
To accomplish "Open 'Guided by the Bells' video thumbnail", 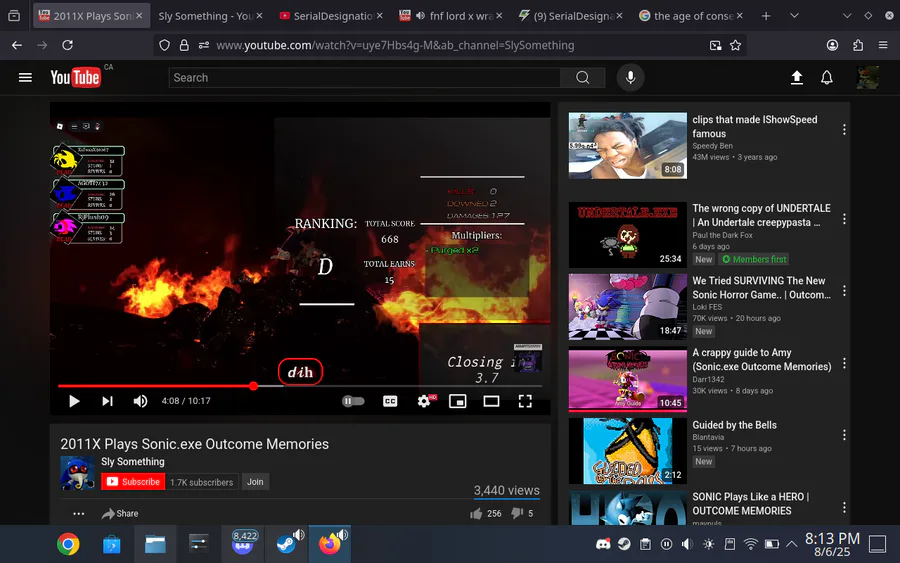I will click(627, 451).
